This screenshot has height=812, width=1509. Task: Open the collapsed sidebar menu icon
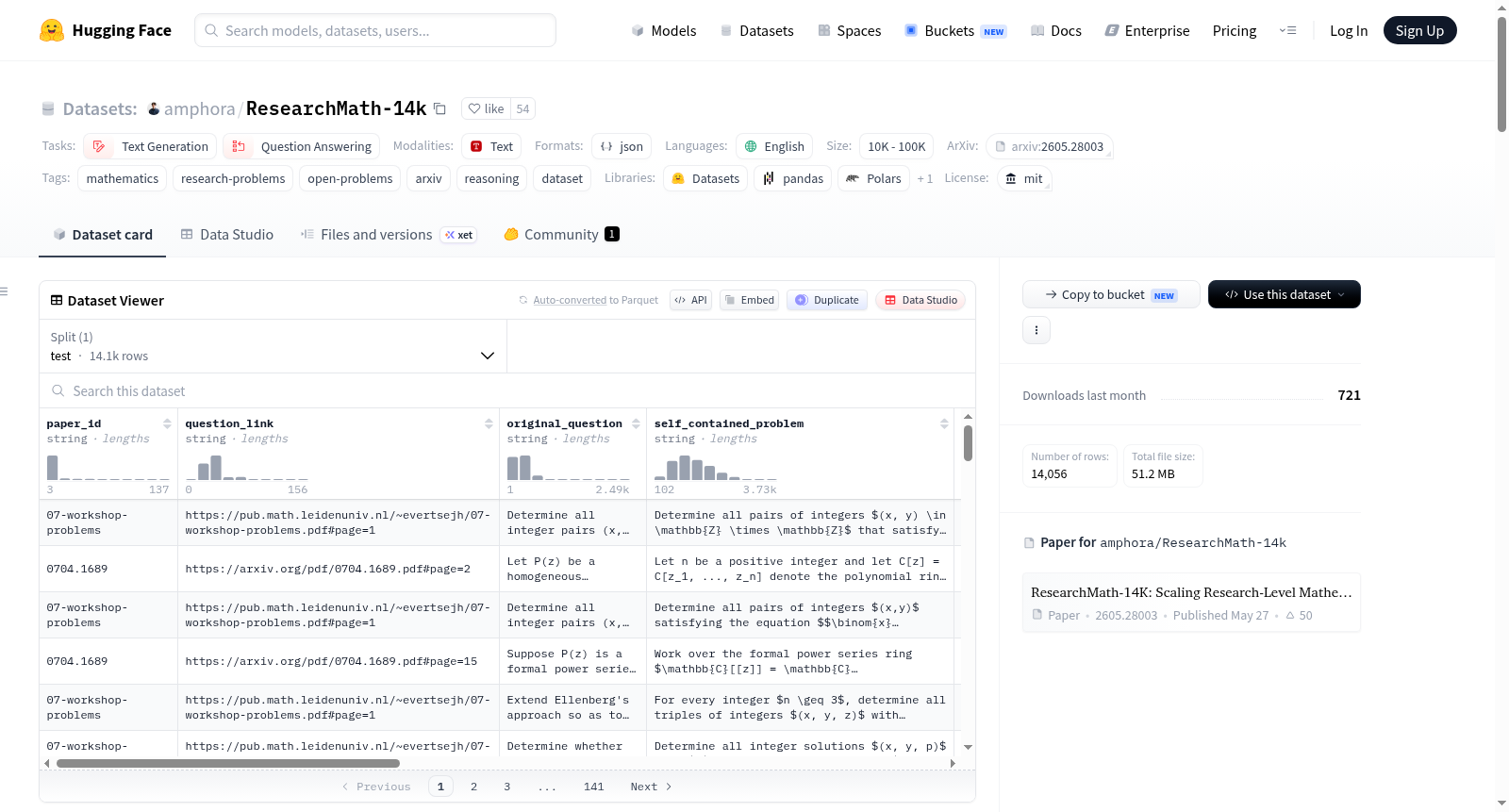click(4, 291)
